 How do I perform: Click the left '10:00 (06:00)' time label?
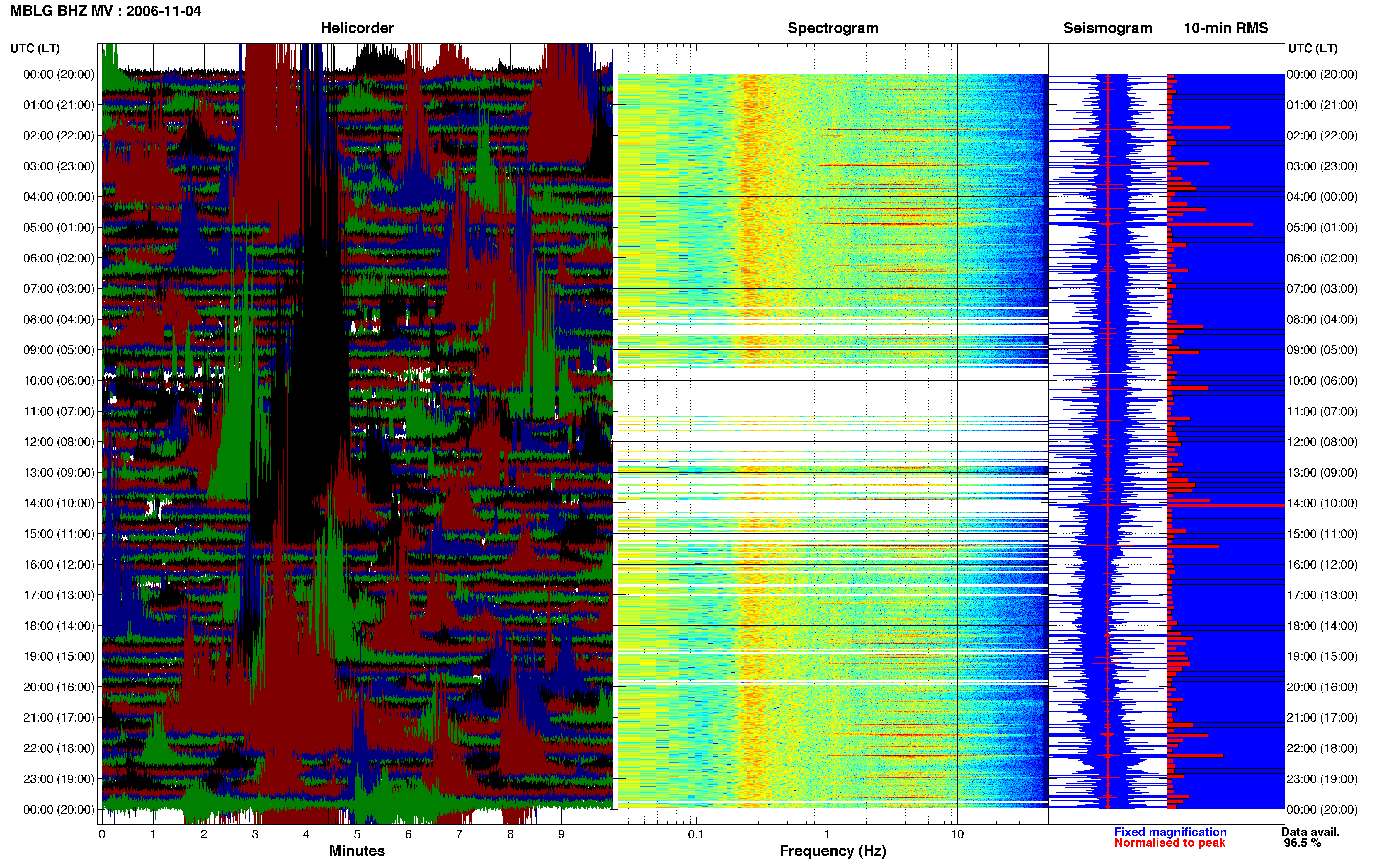pos(59,381)
